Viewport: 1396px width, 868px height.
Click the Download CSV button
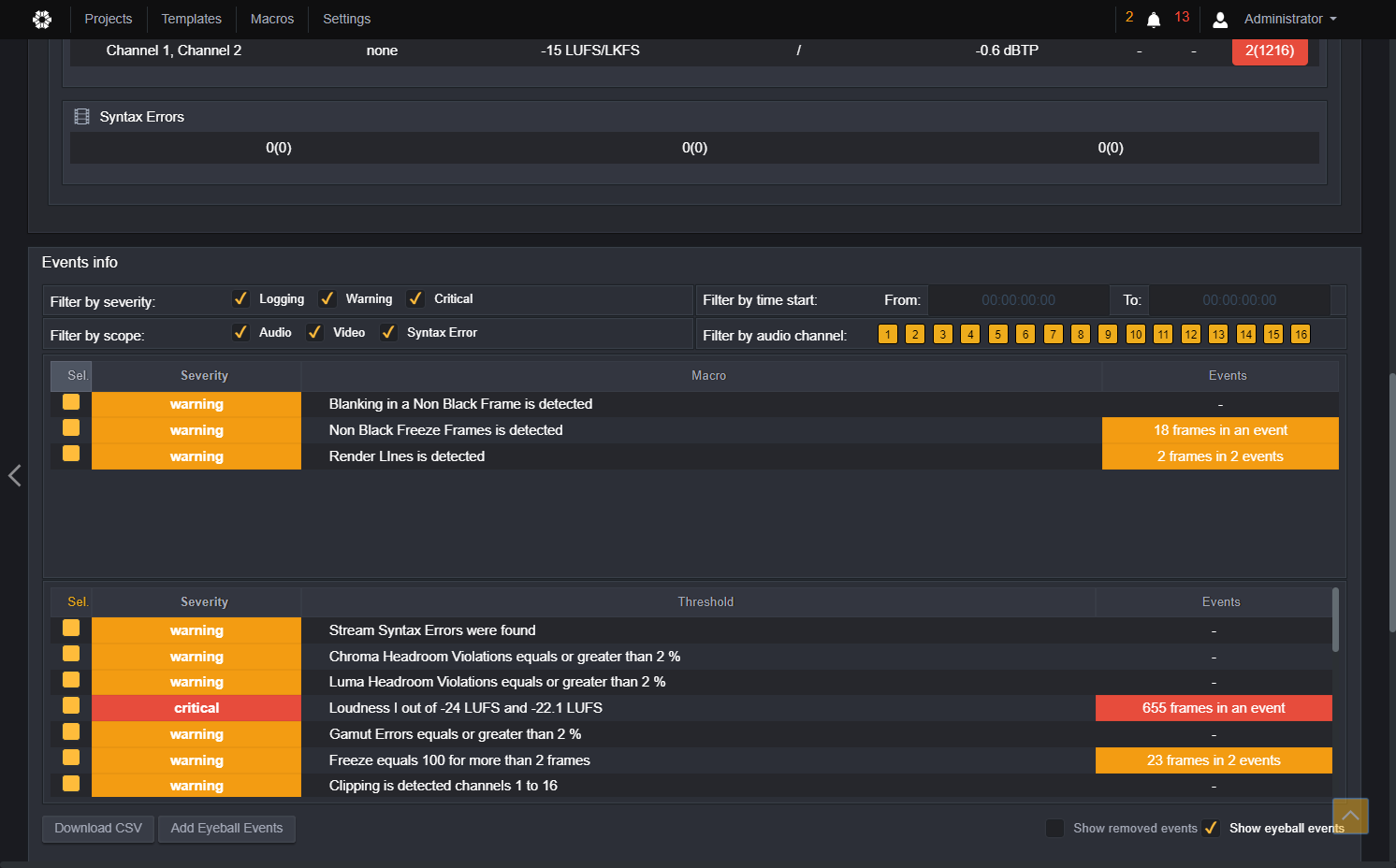(98, 829)
